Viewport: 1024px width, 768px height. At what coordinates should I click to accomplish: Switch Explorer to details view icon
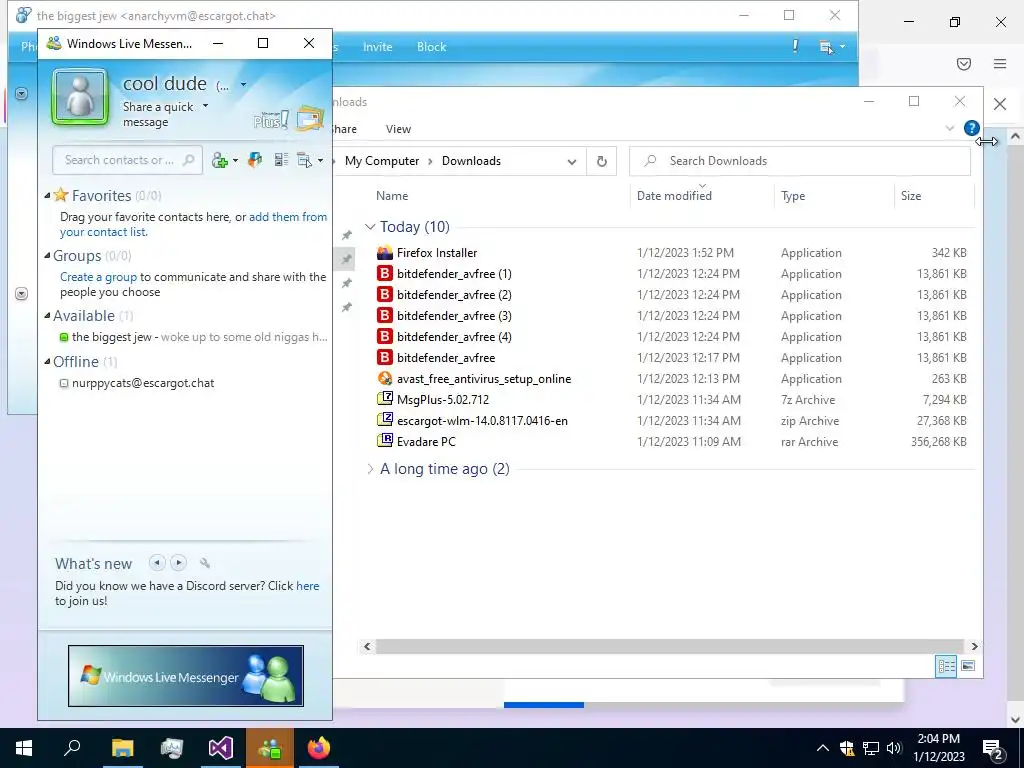[946, 665]
